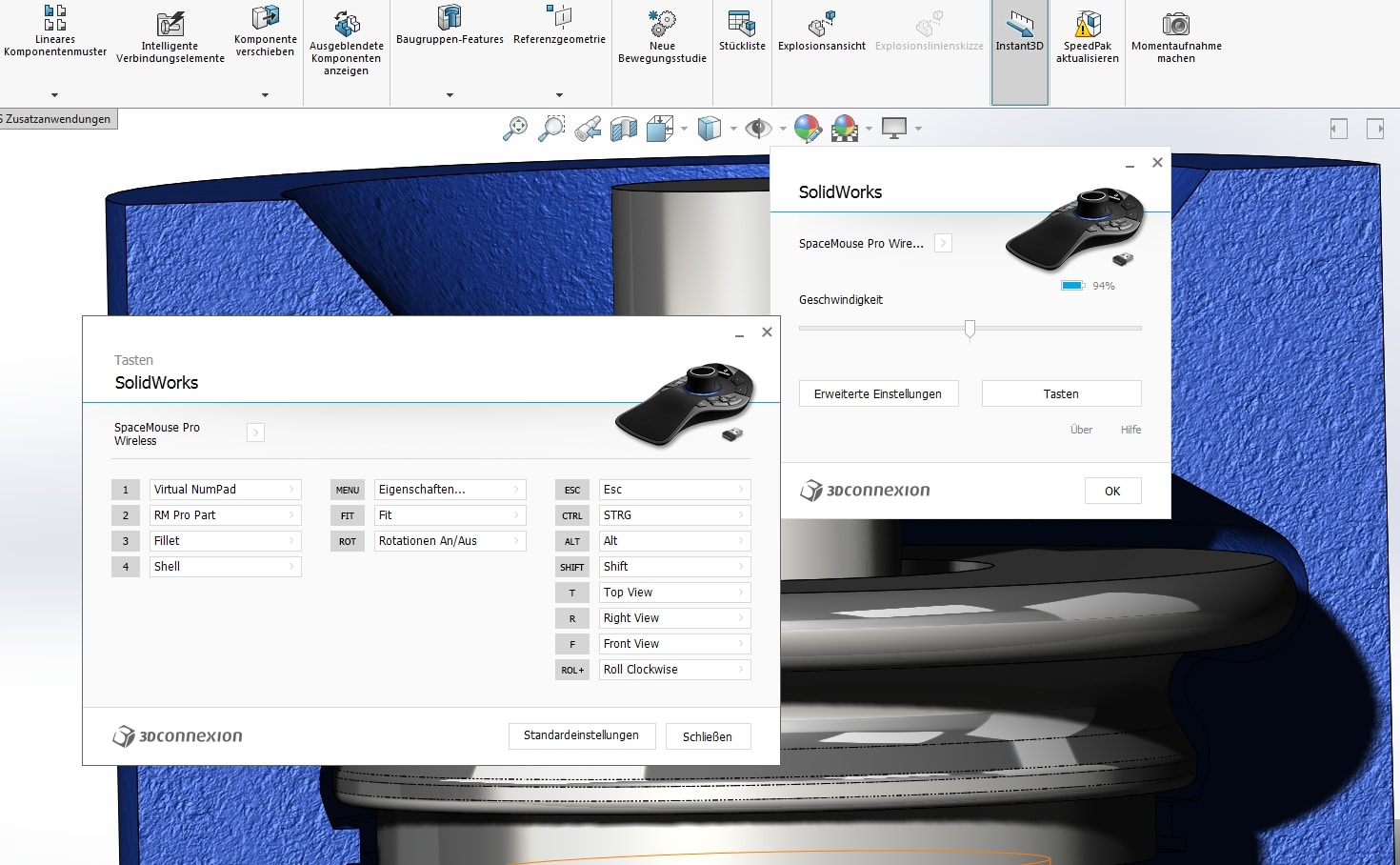Select Komponente verschieben tool
The height and width of the screenshot is (865, 1400).
(x=265, y=31)
